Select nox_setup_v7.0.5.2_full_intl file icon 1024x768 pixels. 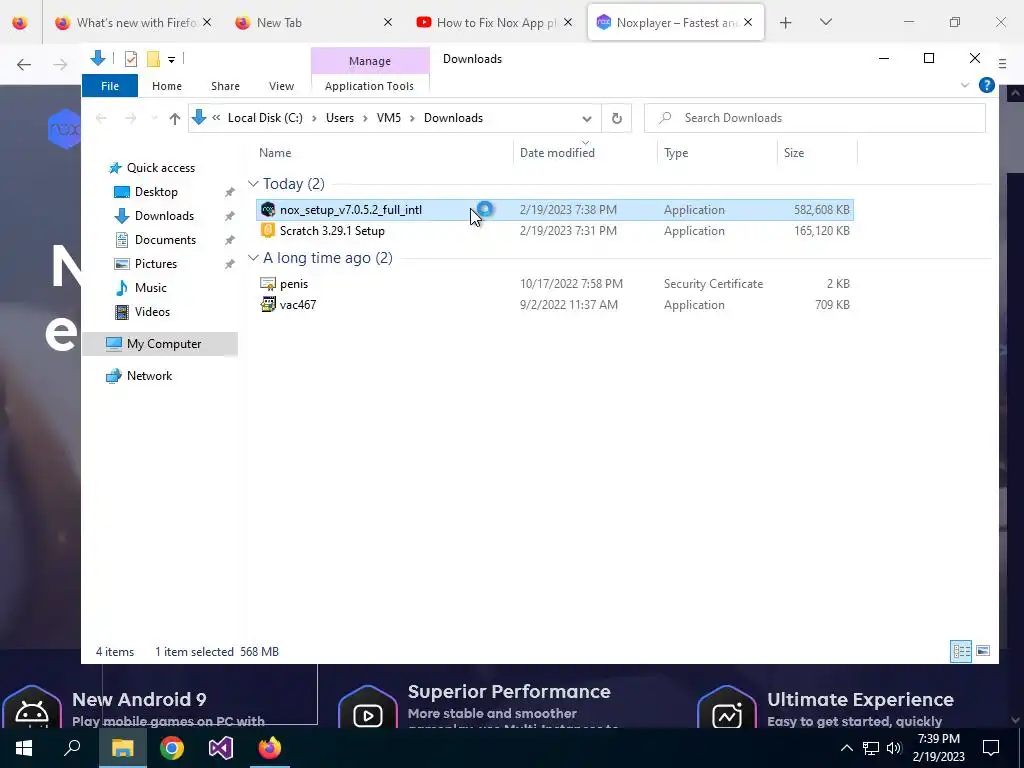pos(268,210)
